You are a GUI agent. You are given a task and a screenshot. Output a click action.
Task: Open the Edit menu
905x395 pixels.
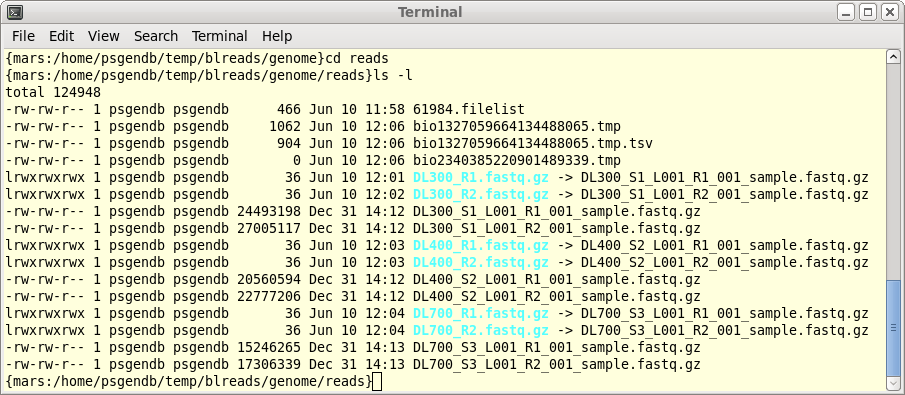pyautogui.click(x=61, y=36)
